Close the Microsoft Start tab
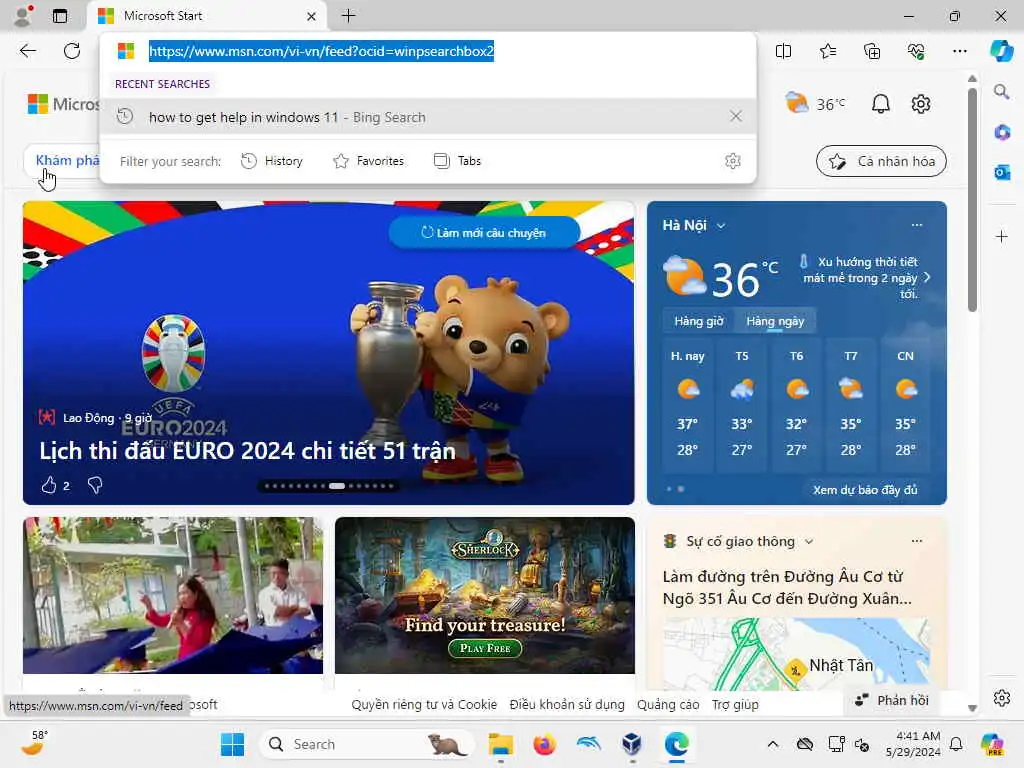This screenshot has height=768, width=1024. (312, 16)
